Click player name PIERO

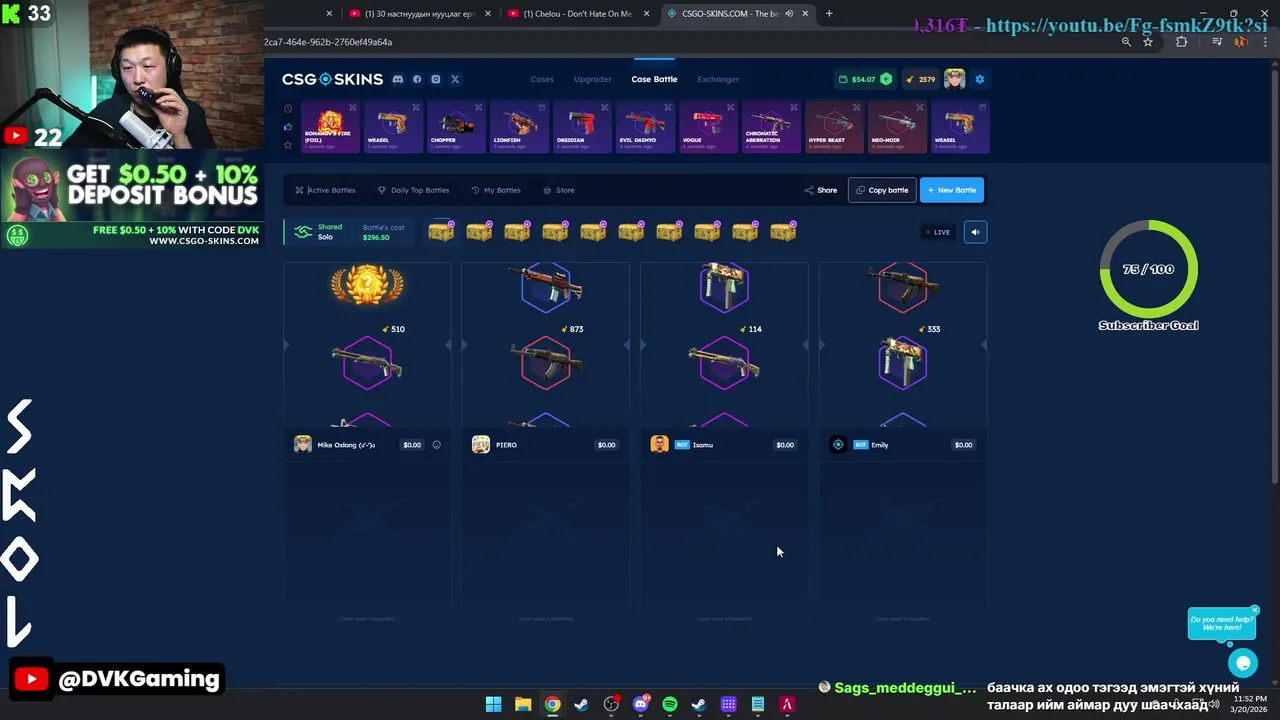click(506, 445)
